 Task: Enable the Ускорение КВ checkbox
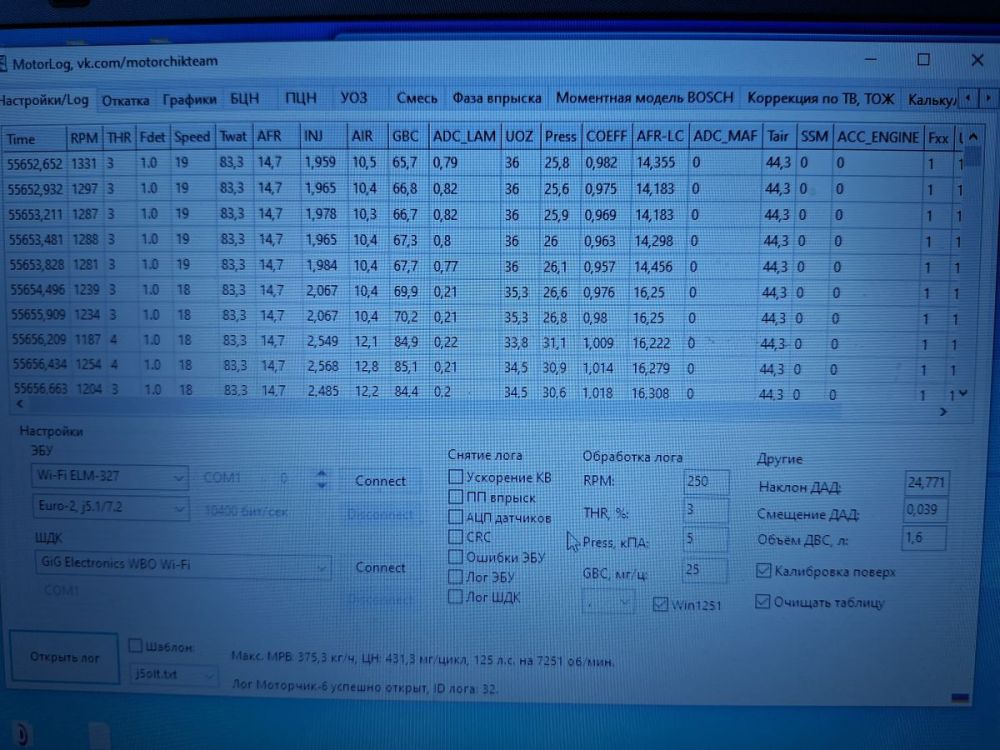coord(455,476)
